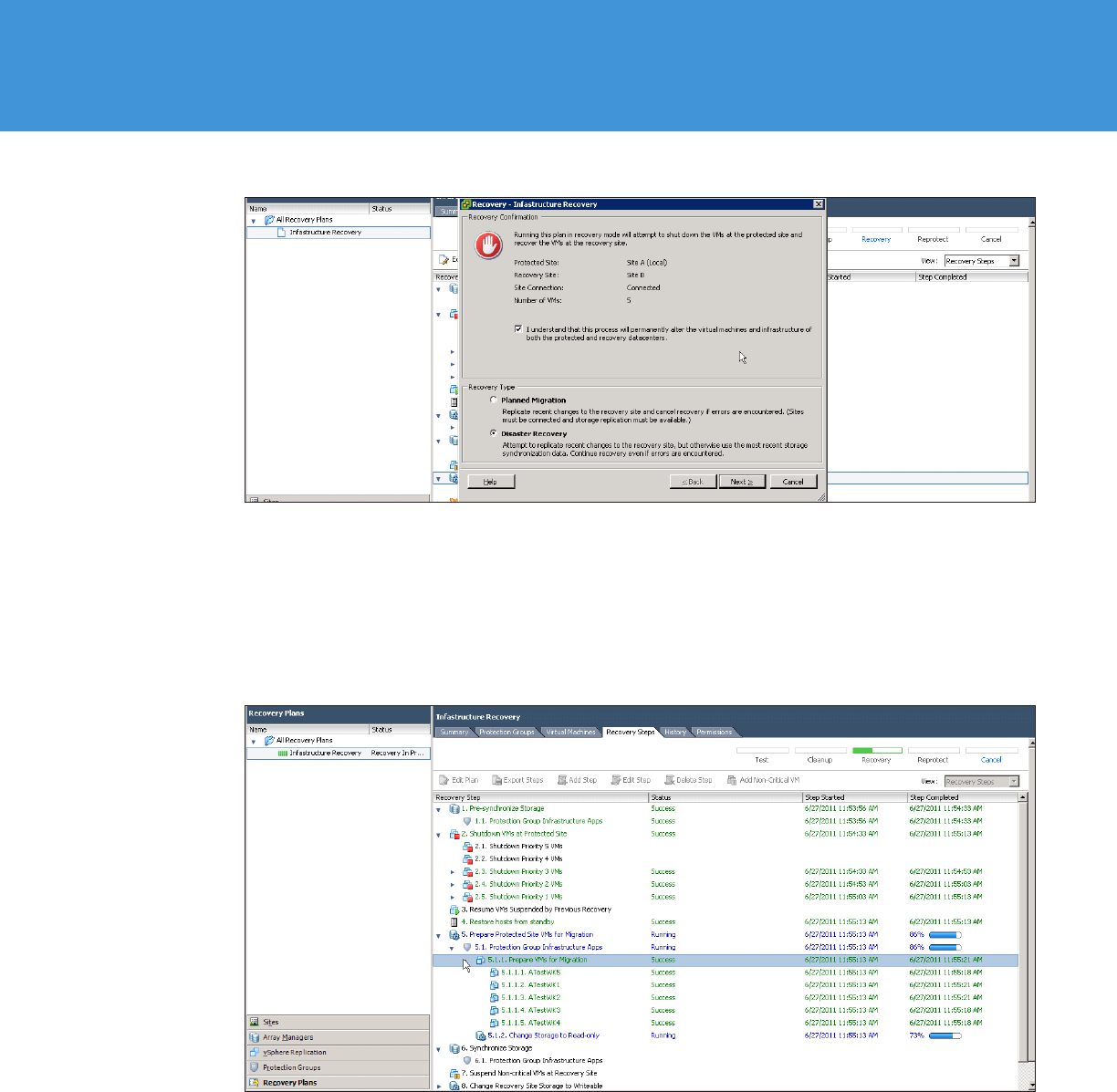This screenshot has height=1092, width=1117.
Task: Select Infrastructure Recovery in the upper window tree
Action: 338,233
